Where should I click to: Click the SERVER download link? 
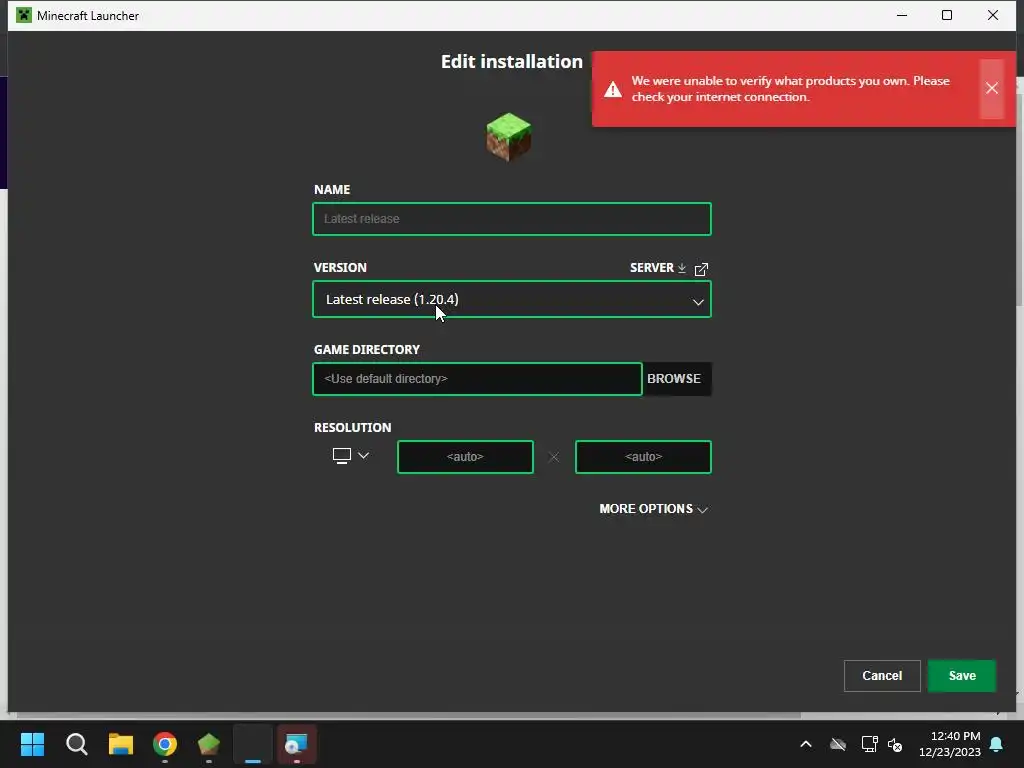[658, 268]
